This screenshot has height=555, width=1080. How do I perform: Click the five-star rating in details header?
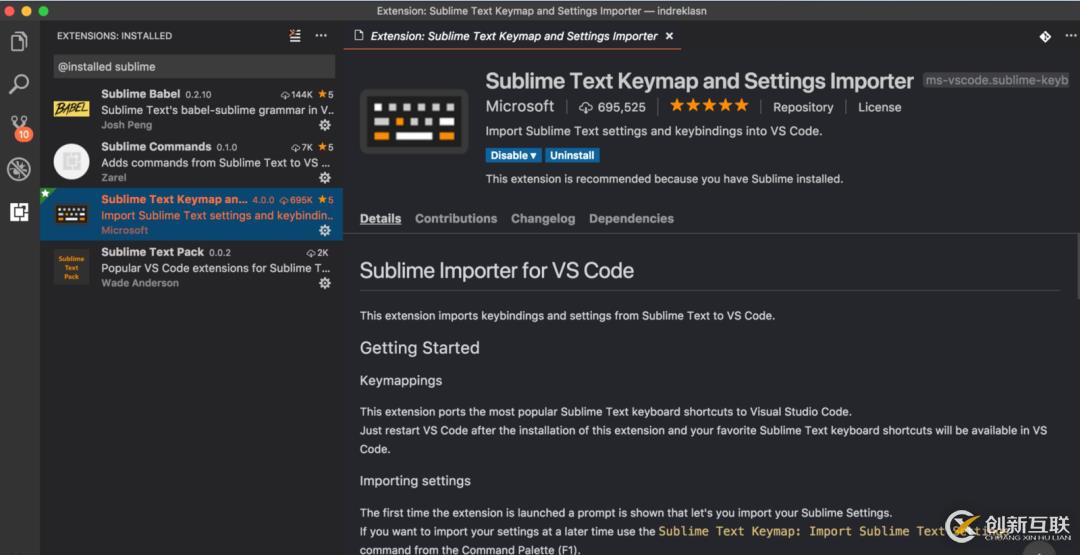point(709,106)
